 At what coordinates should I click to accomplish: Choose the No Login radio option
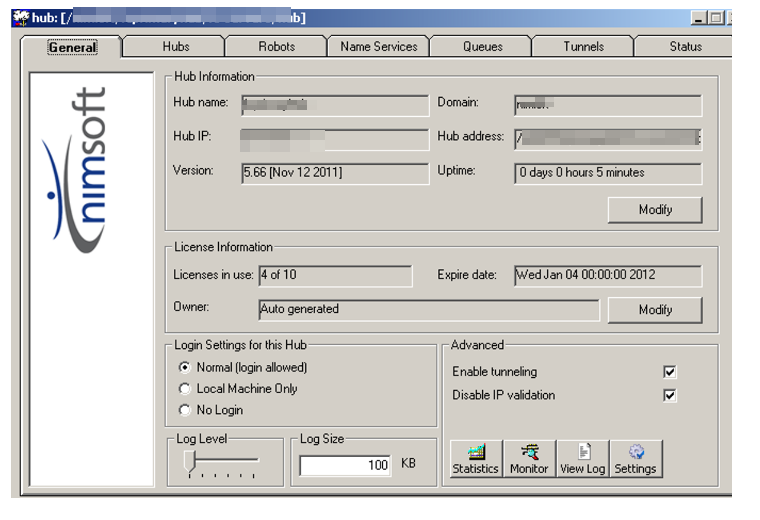[x=184, y=410]
